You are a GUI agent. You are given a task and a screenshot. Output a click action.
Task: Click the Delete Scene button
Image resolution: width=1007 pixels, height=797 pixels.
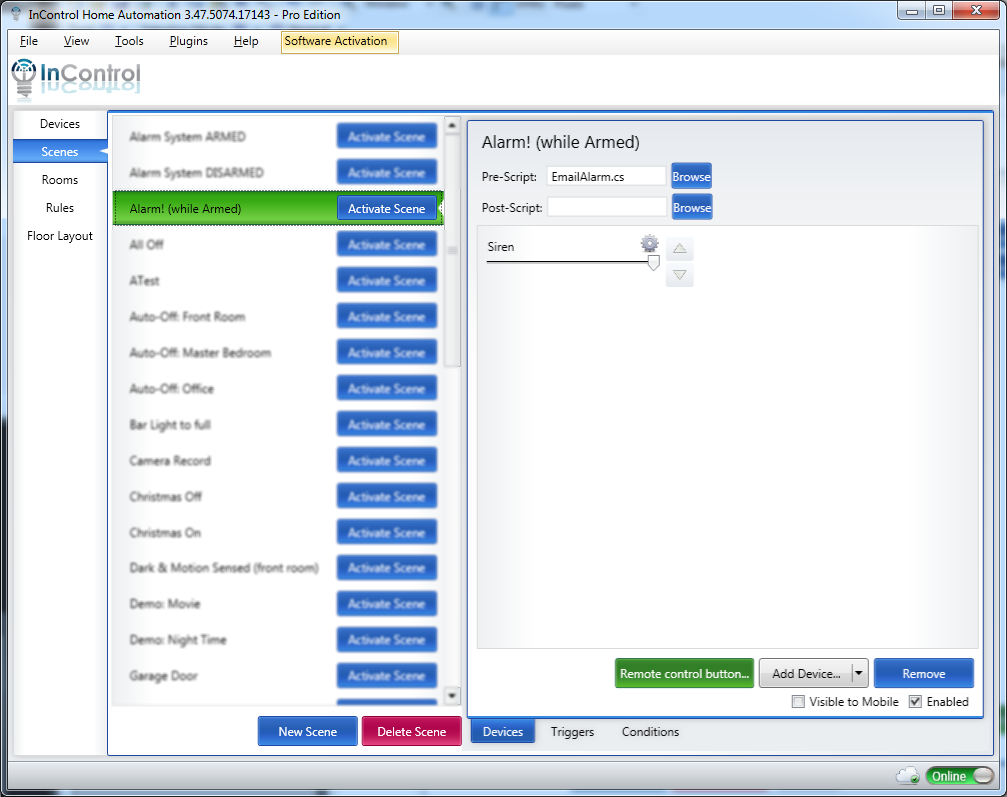point(411,732)
